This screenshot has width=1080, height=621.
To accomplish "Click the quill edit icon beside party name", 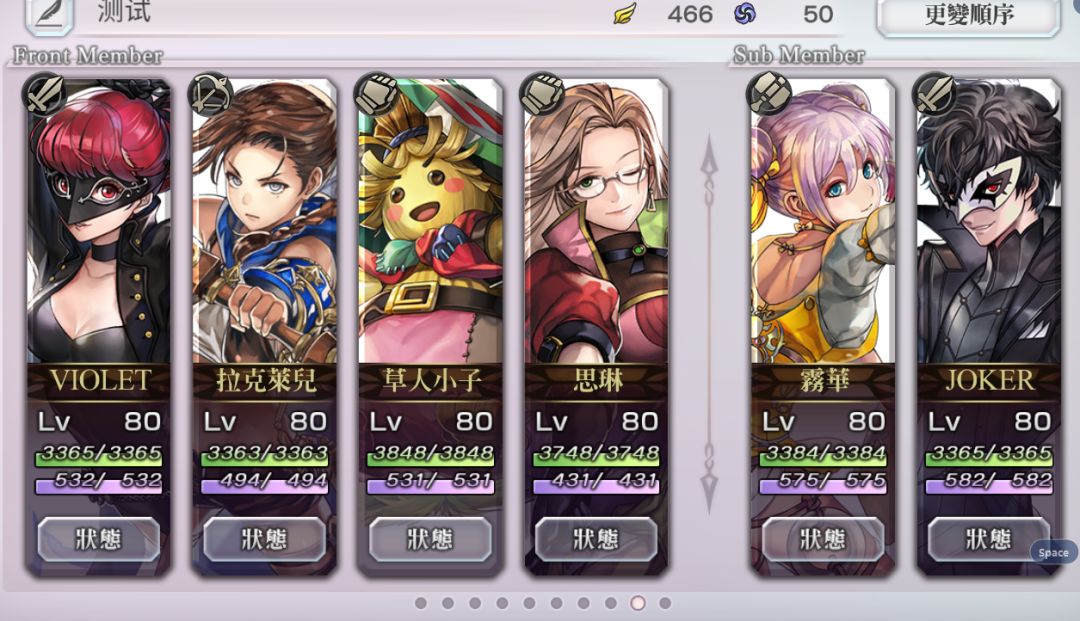I will coord(49,14).
